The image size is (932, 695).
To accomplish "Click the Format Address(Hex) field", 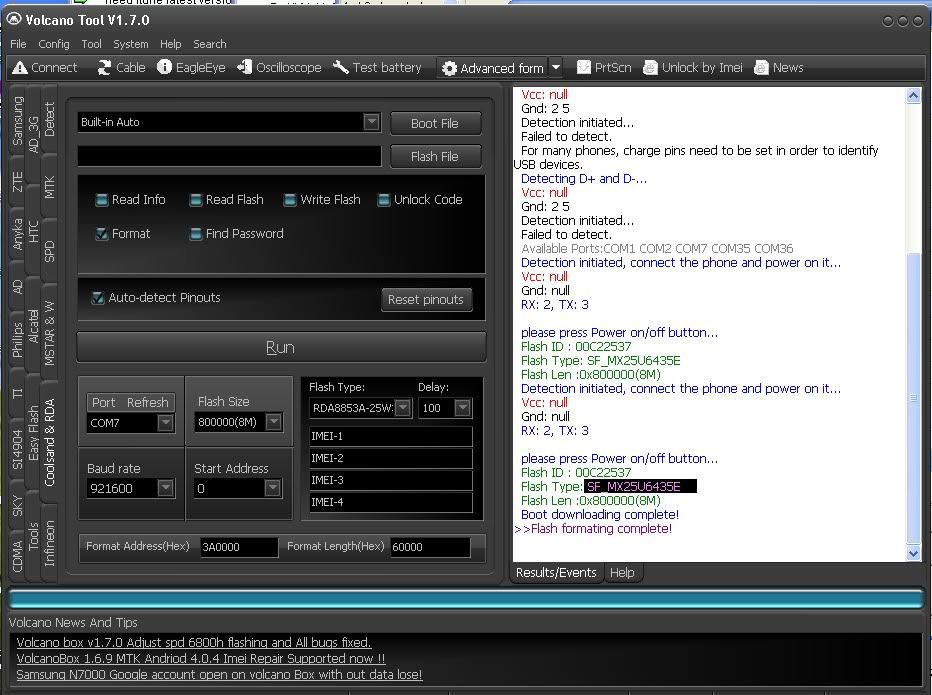I will [x=239, y=547].
